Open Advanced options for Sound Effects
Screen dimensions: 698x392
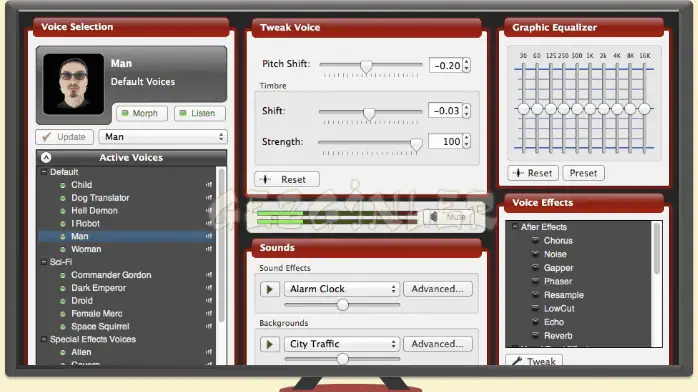(438, 289)
